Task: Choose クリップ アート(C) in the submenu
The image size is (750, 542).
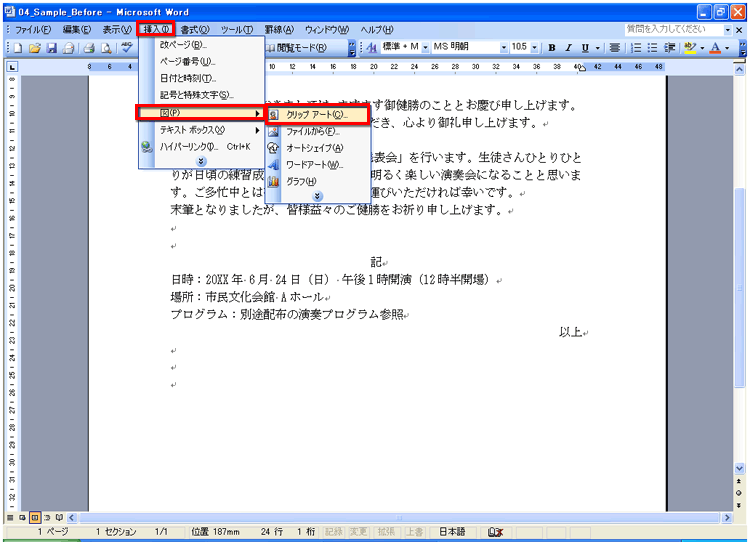Action: click(318, 115)
